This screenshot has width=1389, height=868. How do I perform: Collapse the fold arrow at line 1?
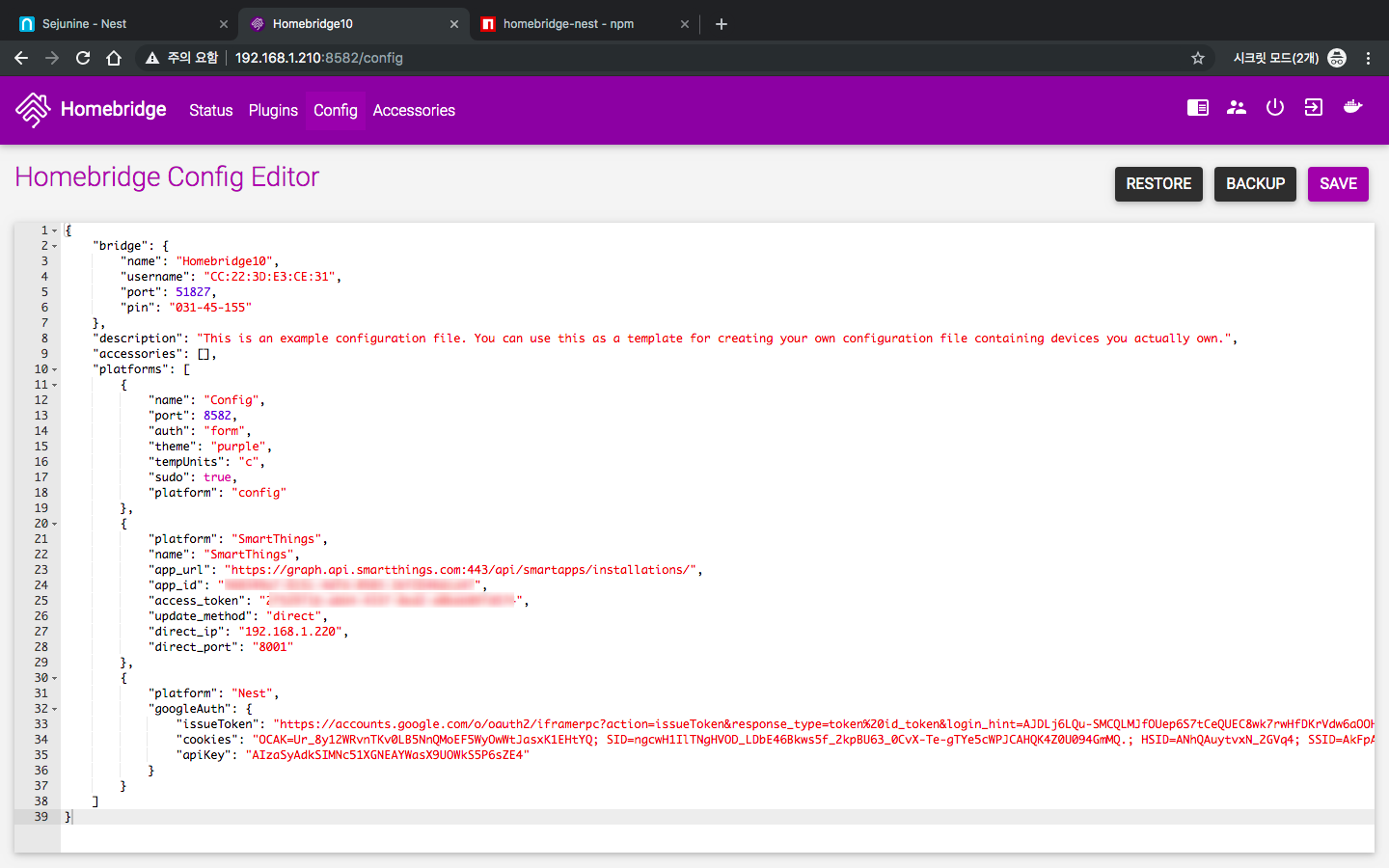pyautogui.click(x=55, y=231)
